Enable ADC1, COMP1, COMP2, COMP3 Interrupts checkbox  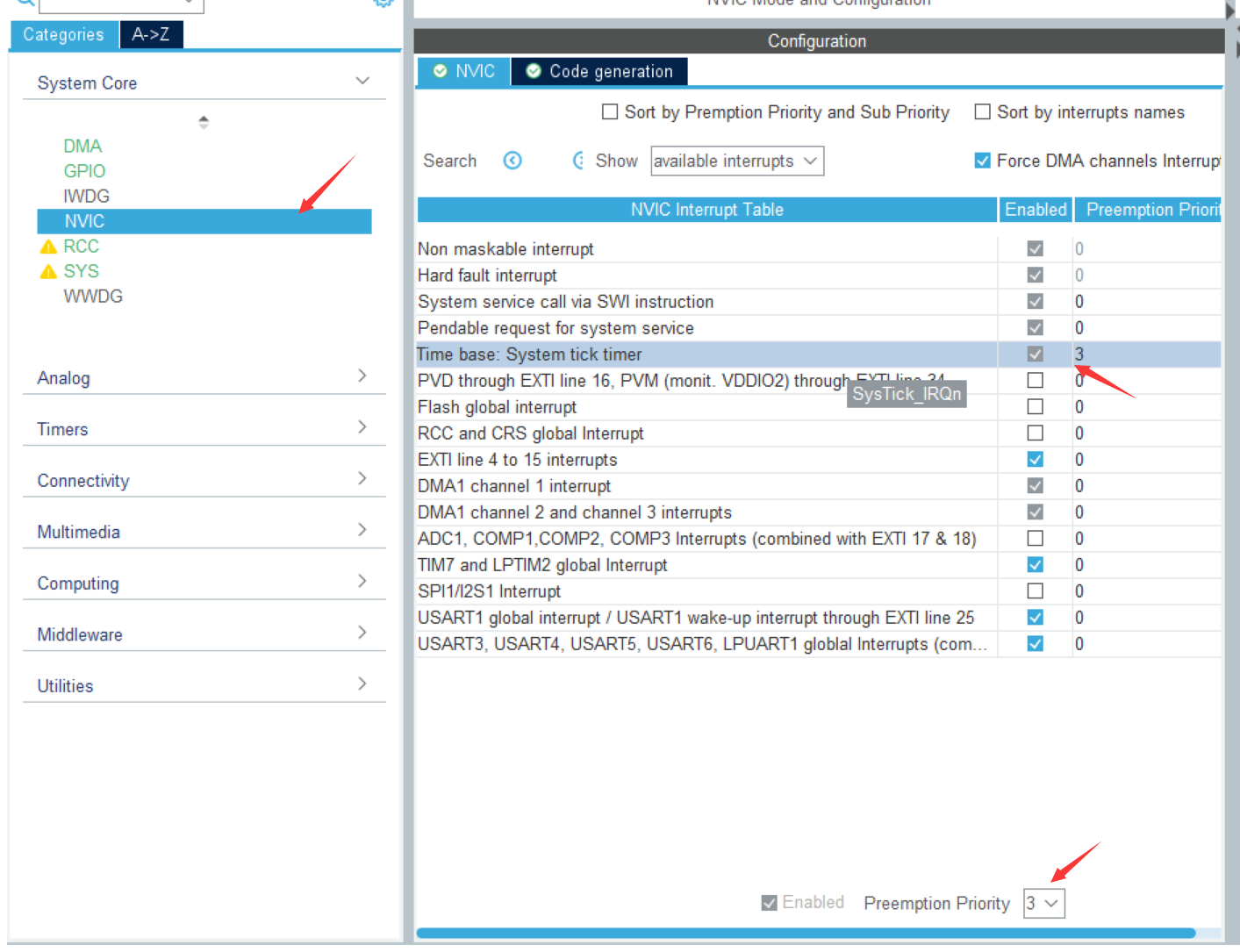click(1036, 539)
